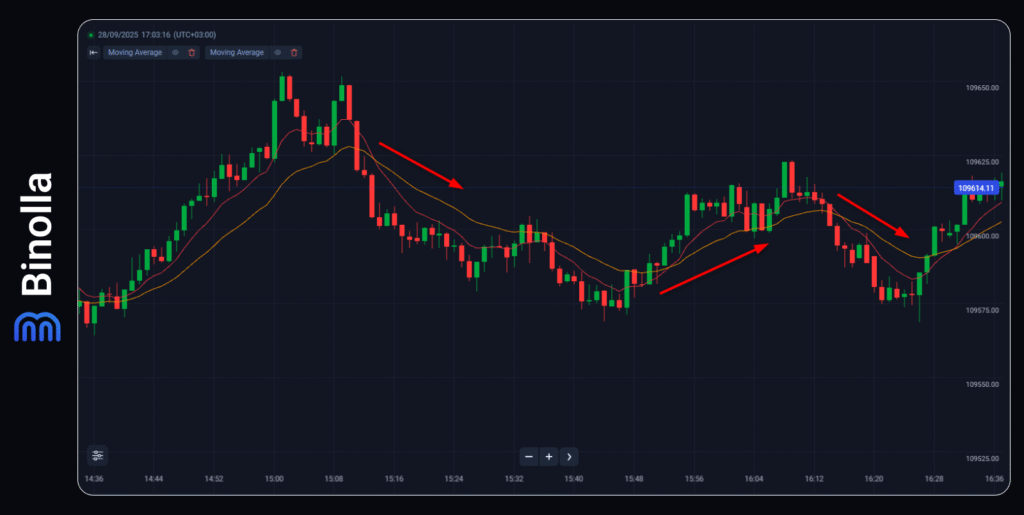Open second Moving Average settings label

(237, 52)
